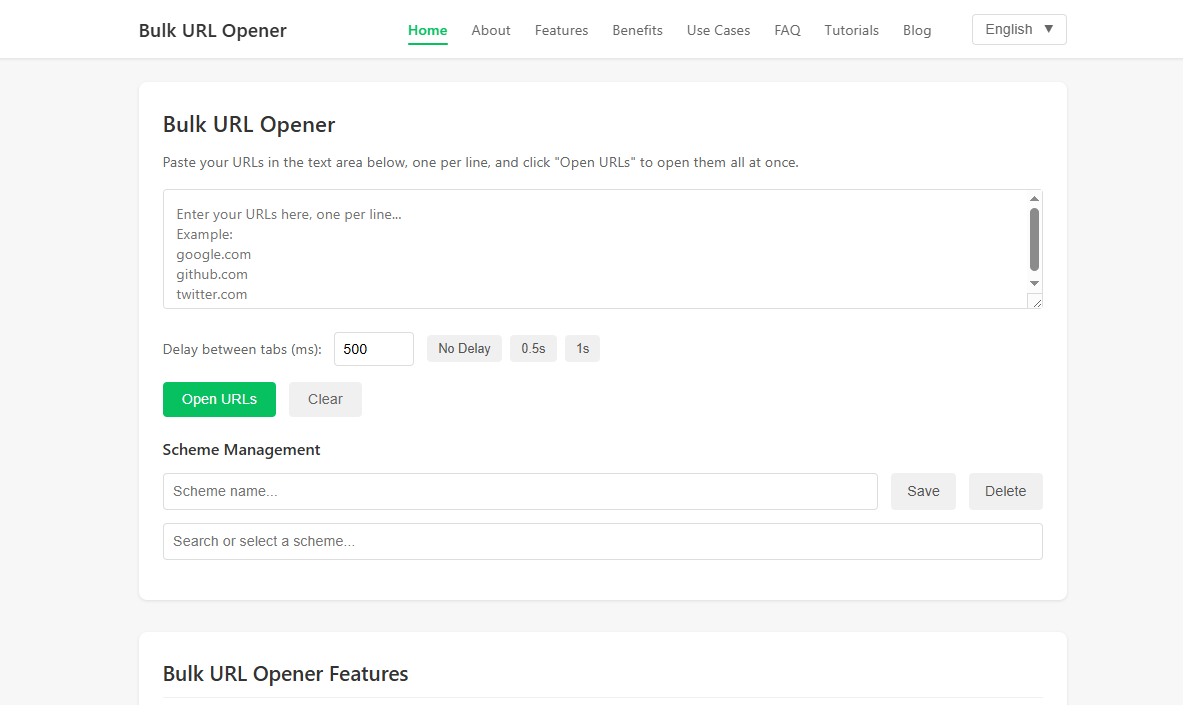Select the 0.5s delay preset
Image resolution: width=1183 pixels, height=705 pixels.
tap(533, 348)
